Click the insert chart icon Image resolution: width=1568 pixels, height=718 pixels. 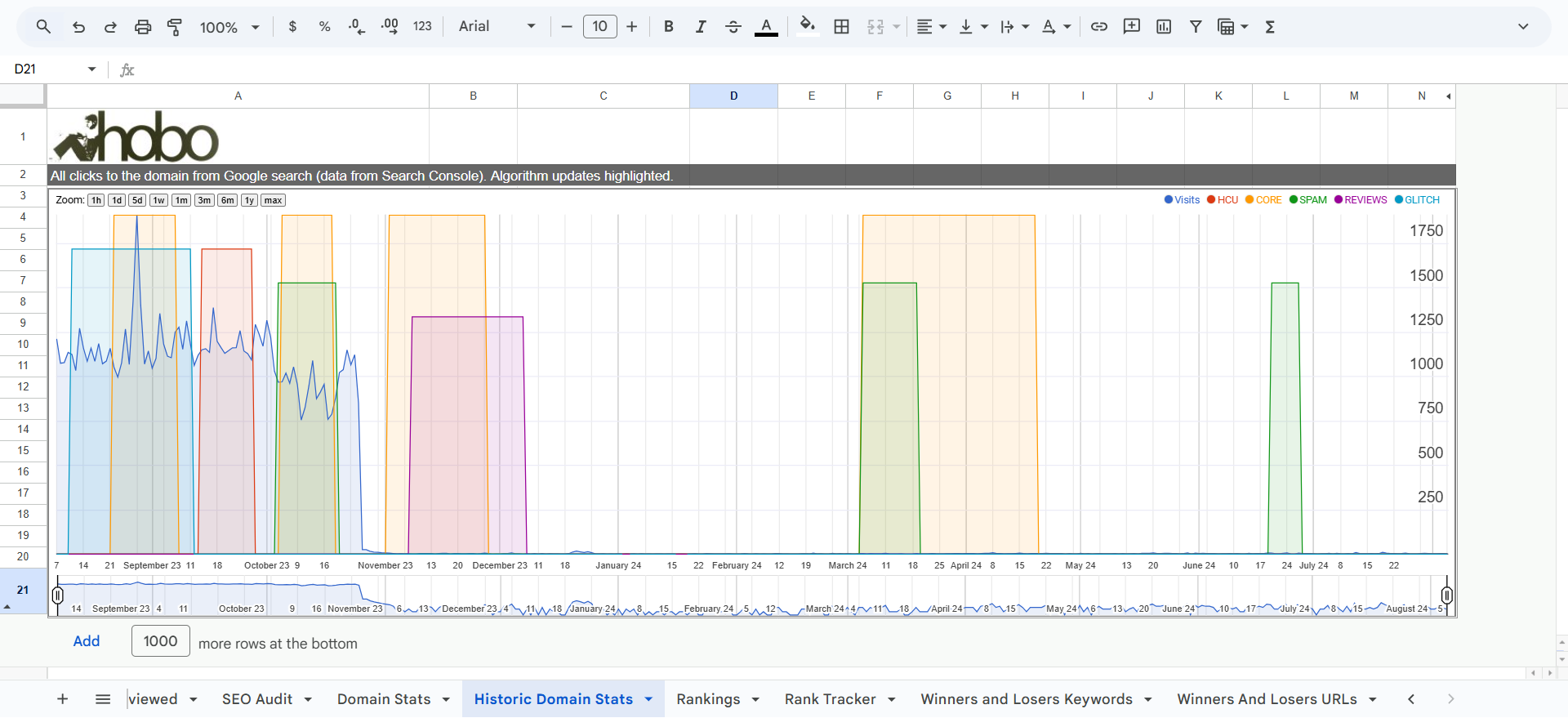(1164, 27)
